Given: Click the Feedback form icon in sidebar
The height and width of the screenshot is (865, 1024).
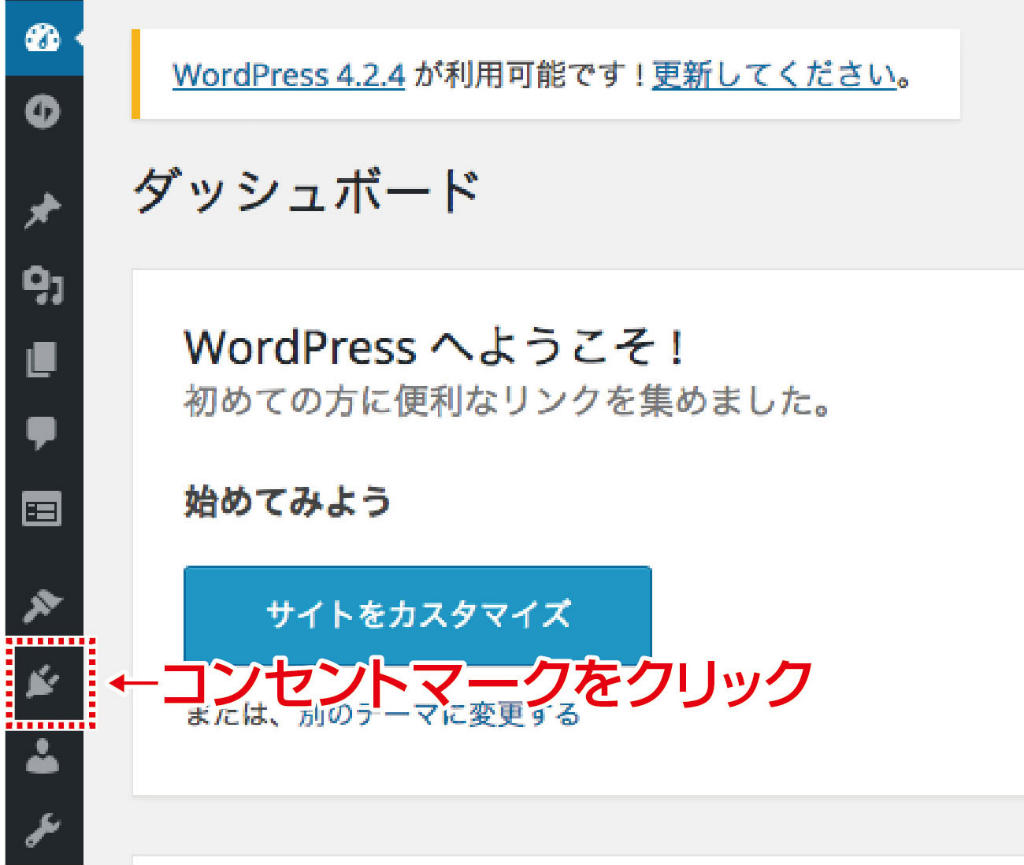Looking at the screenshot, I should [42, 509].
